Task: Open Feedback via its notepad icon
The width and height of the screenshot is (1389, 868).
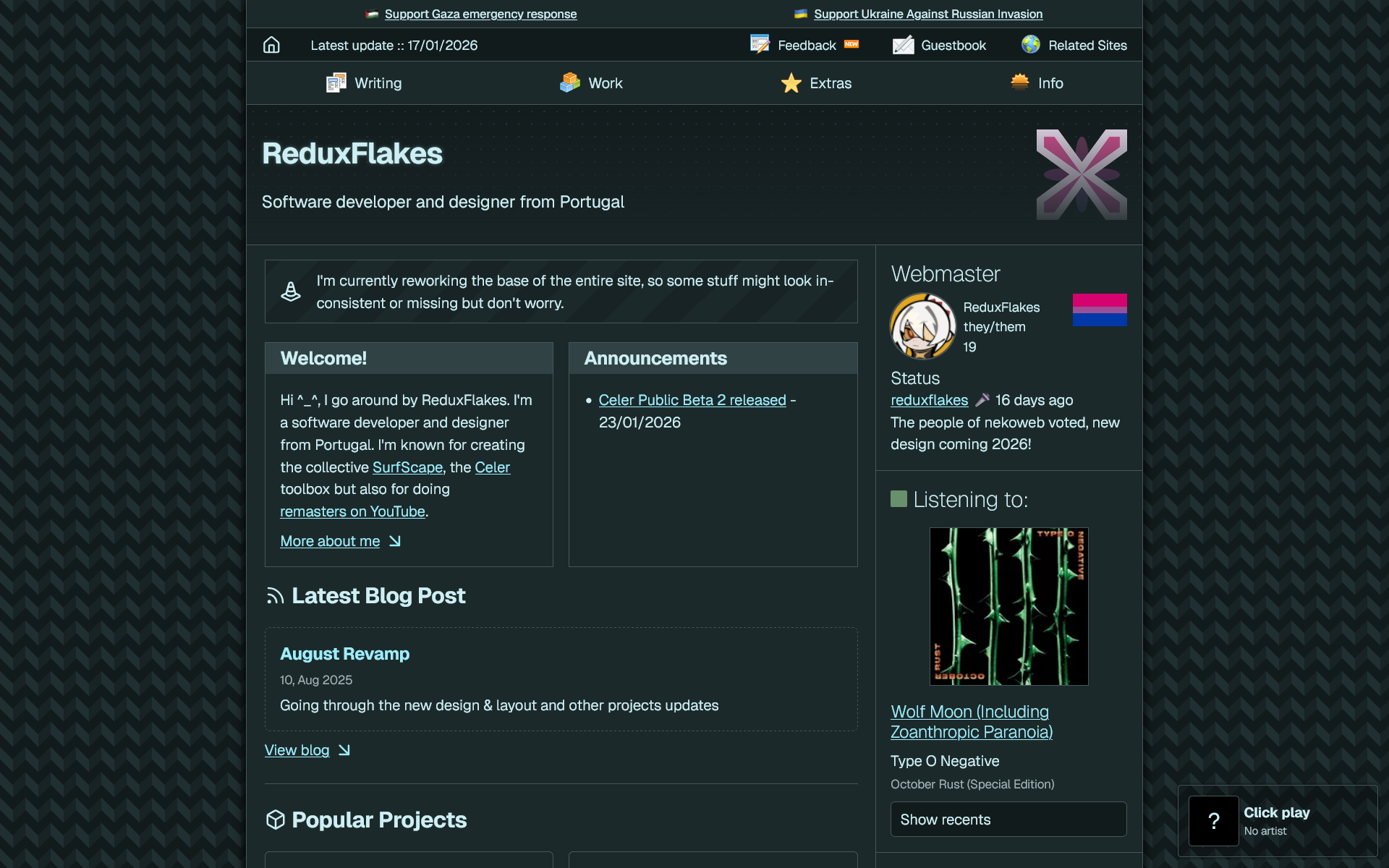Action: [760, 45]
